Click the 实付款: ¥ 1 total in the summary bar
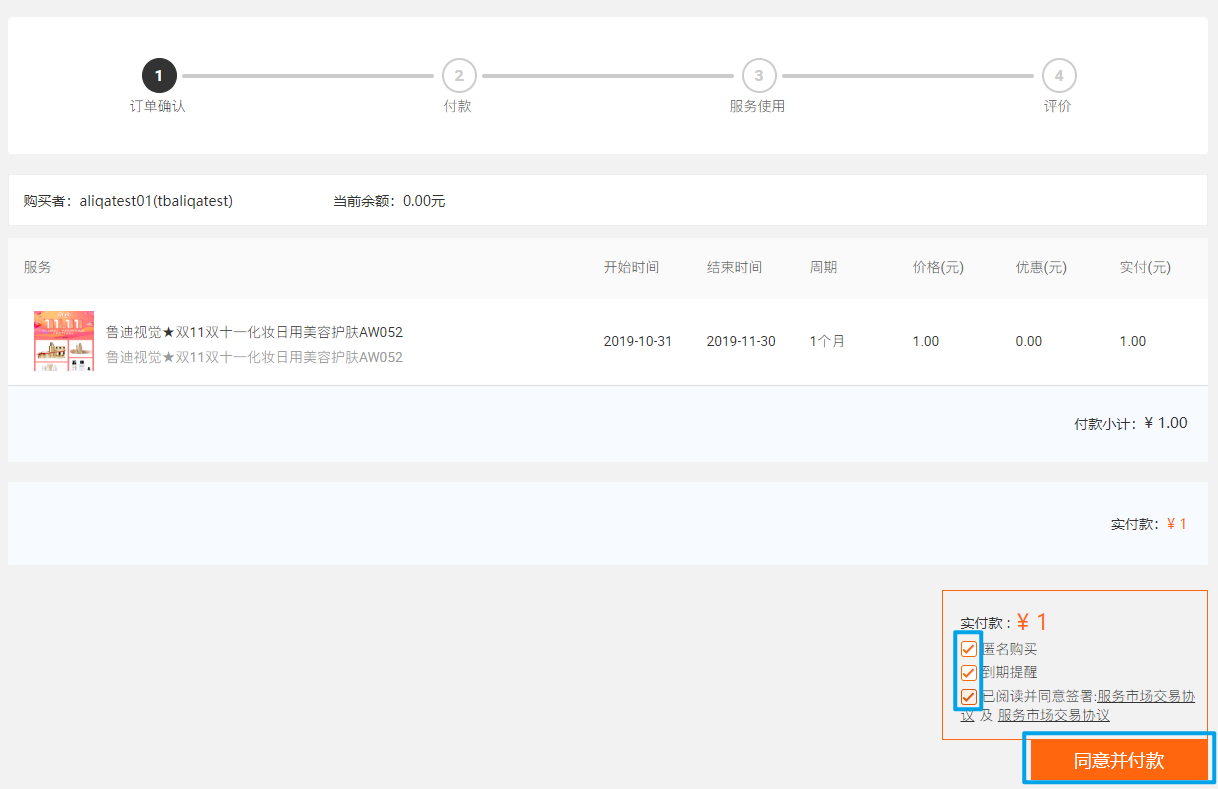Screen dimensions: 1218x789 (x=1149, y=524)
